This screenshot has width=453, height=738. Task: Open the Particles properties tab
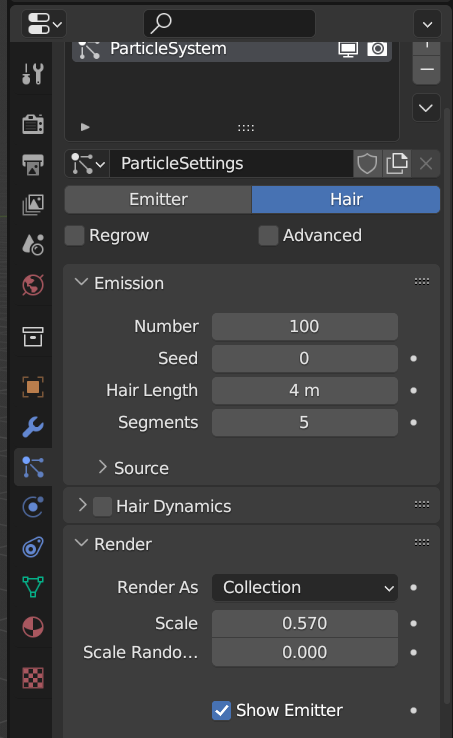[33, 467]
